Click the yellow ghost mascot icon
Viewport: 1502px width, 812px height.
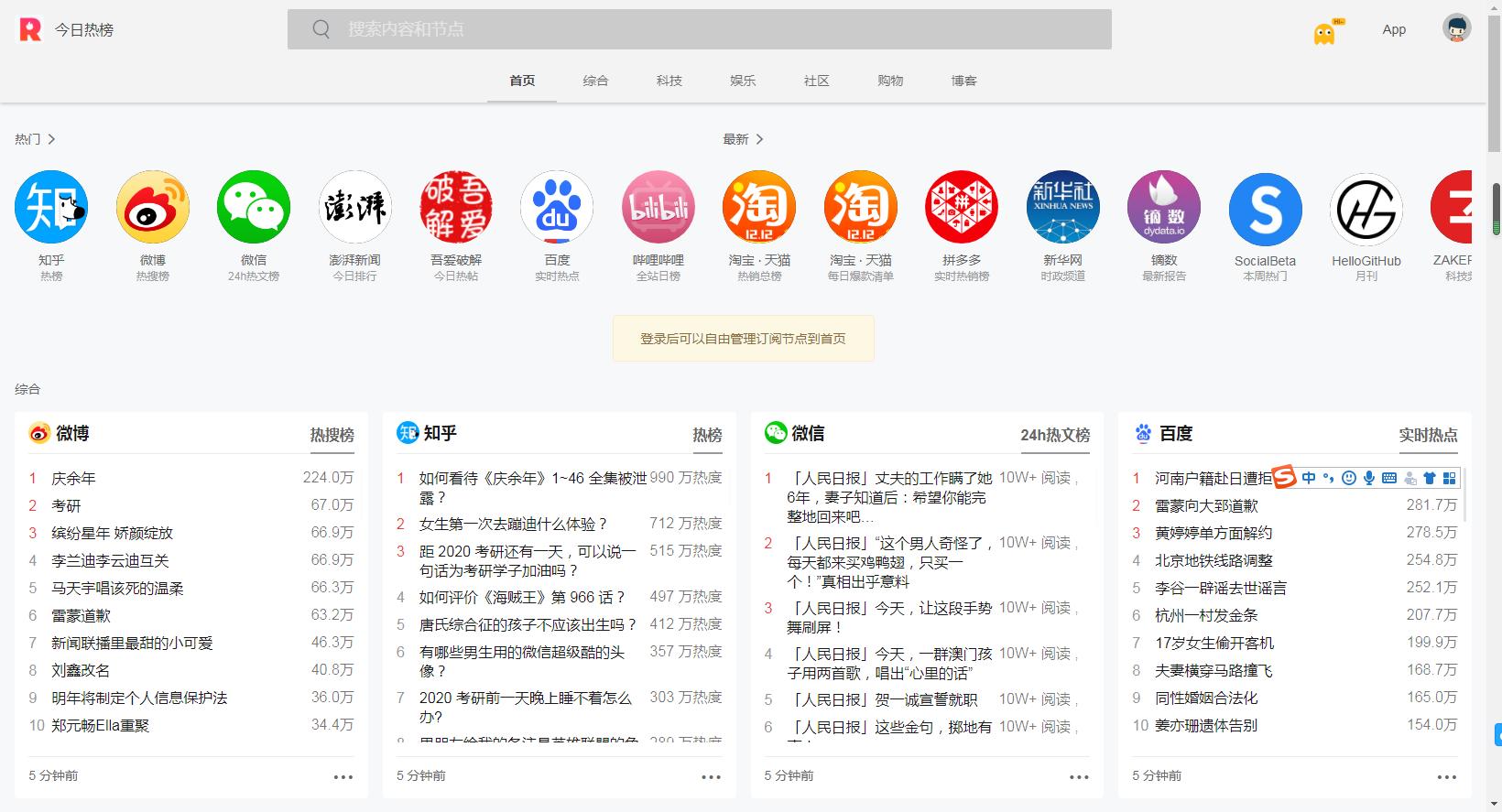1325,33
